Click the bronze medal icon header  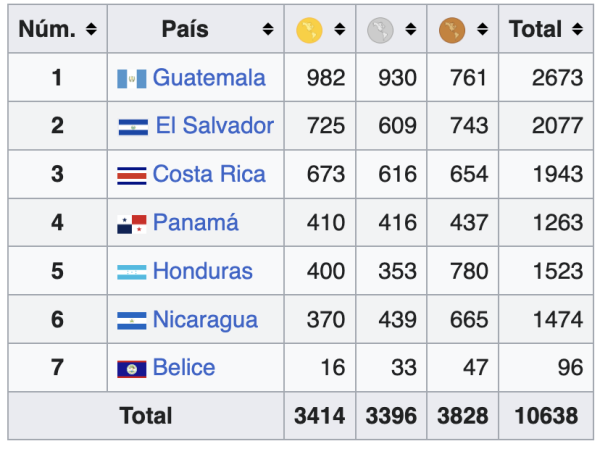point(451,31)
